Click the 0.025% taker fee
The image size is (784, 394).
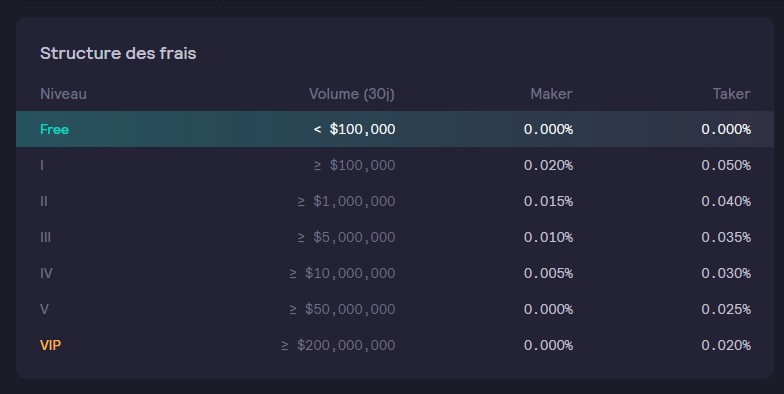pyautogui.click(x=726, y=309)
